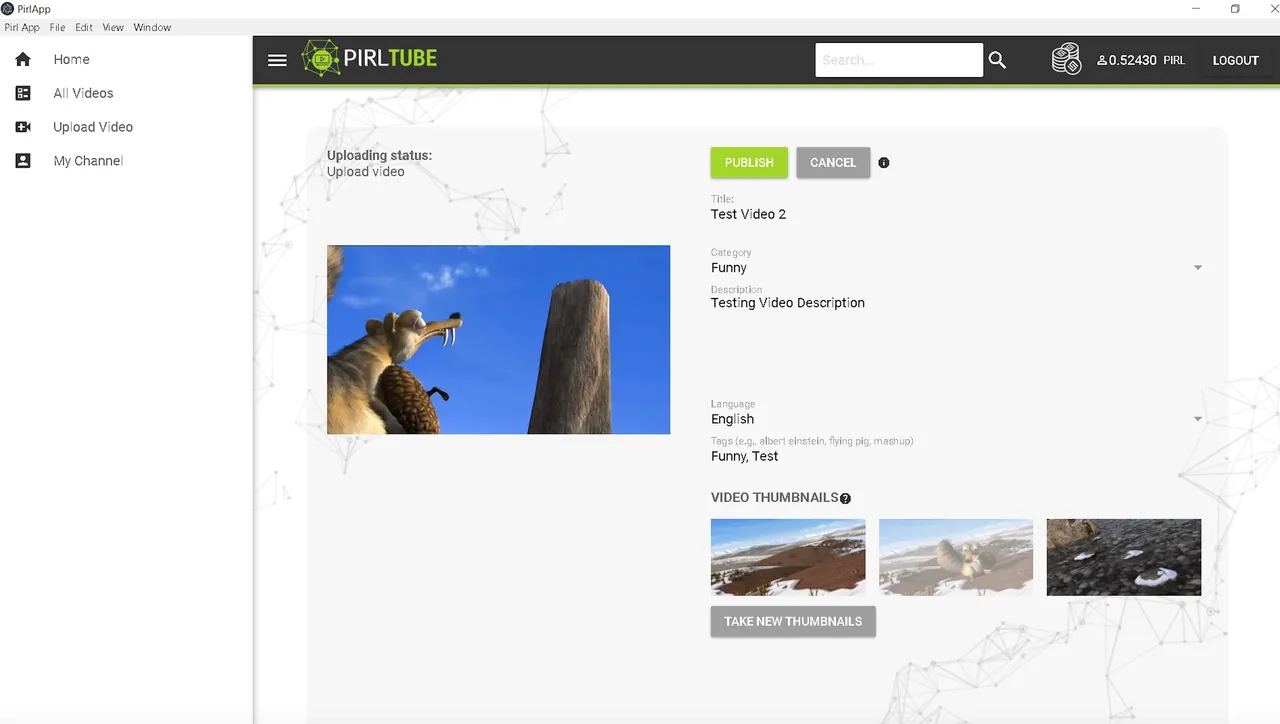Click the help icon beside Video Thumbnails
Image resolution: width=1280 pixels, height=724 pixels.
(845, 498)
